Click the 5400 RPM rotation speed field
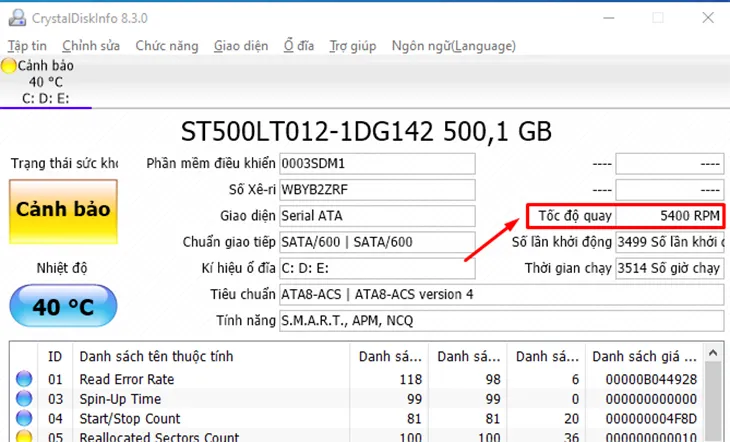Viewport: 730px width, 442px height. (668, 215)
